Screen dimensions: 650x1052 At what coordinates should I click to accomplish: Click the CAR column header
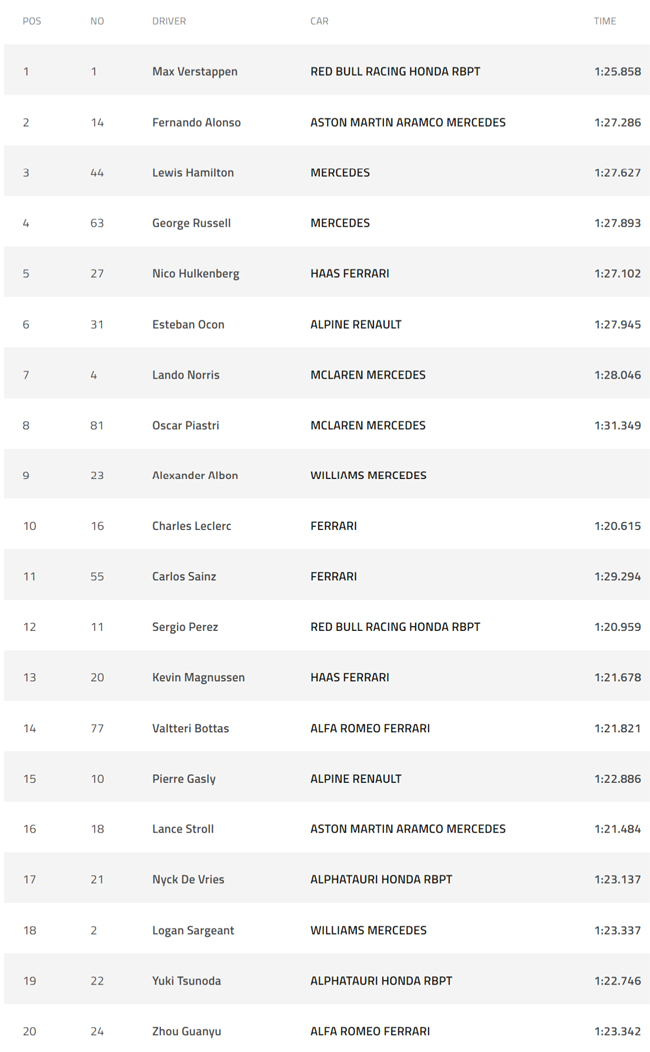pos(319,21)
